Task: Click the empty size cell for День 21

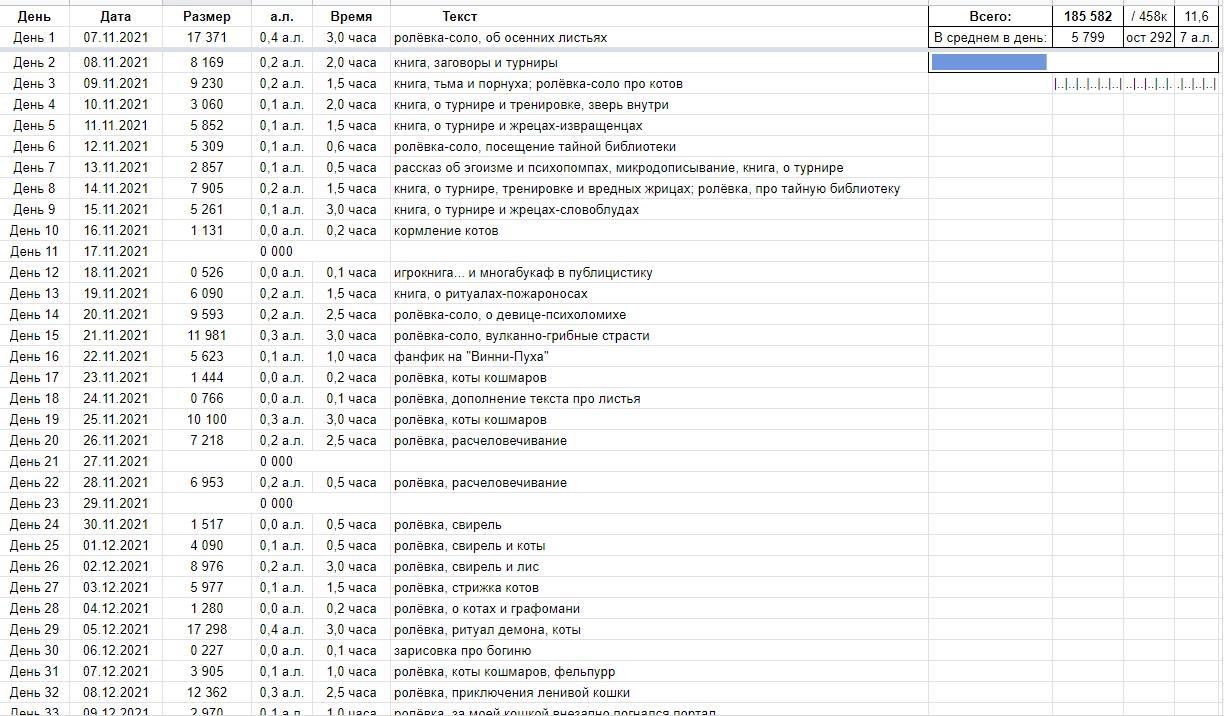Action: pos(206,461)
